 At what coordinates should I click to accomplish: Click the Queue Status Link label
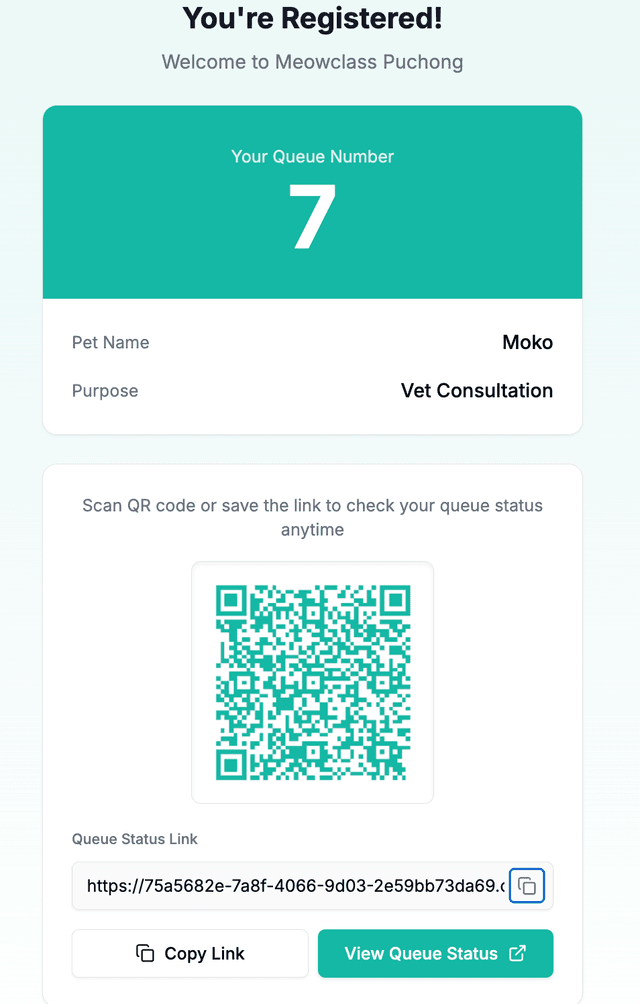(134, 839)
